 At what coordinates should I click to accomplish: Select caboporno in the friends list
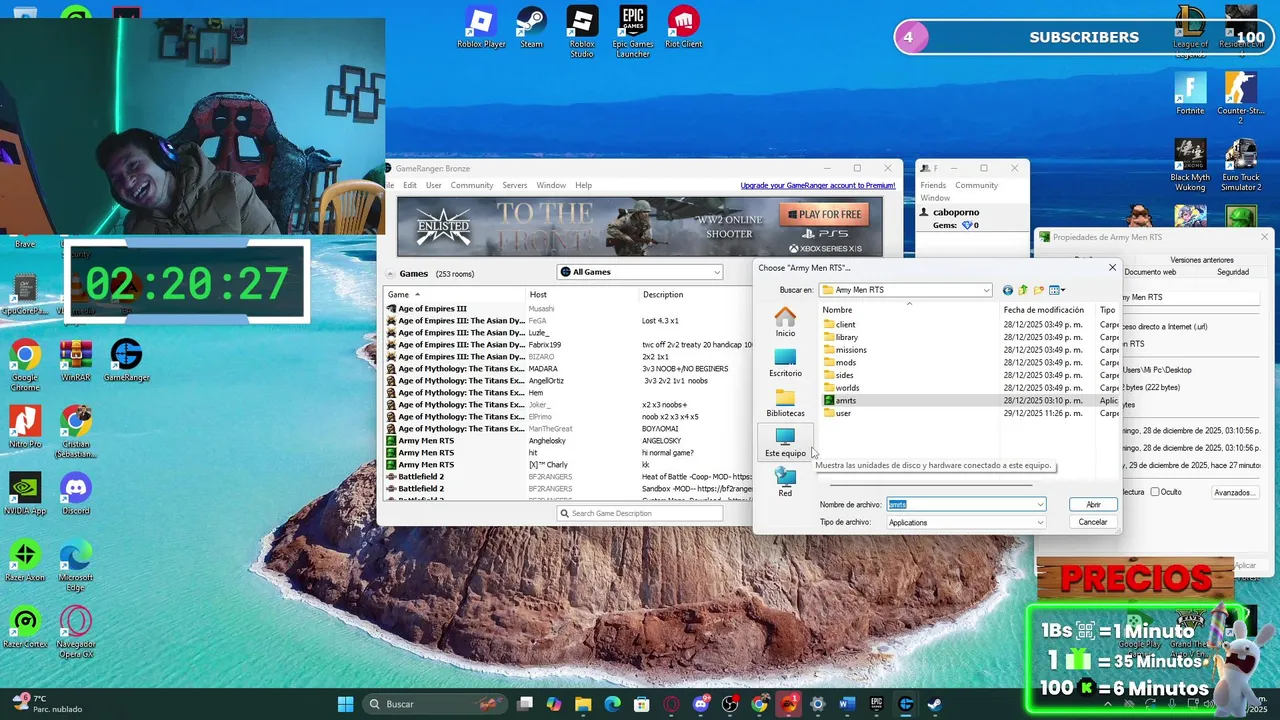coord(956,212)
